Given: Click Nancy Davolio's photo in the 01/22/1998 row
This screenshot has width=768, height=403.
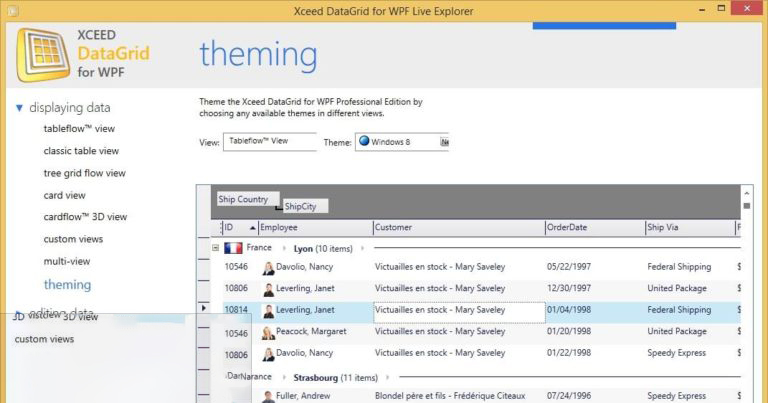Looking at the screenshot, I should pos(268,354).
